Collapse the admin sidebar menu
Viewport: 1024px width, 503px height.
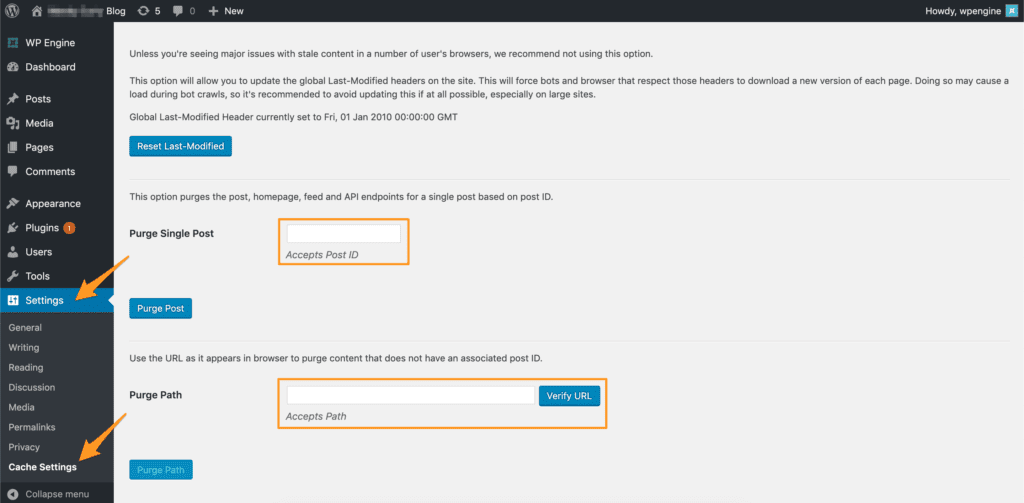[48, 494]
